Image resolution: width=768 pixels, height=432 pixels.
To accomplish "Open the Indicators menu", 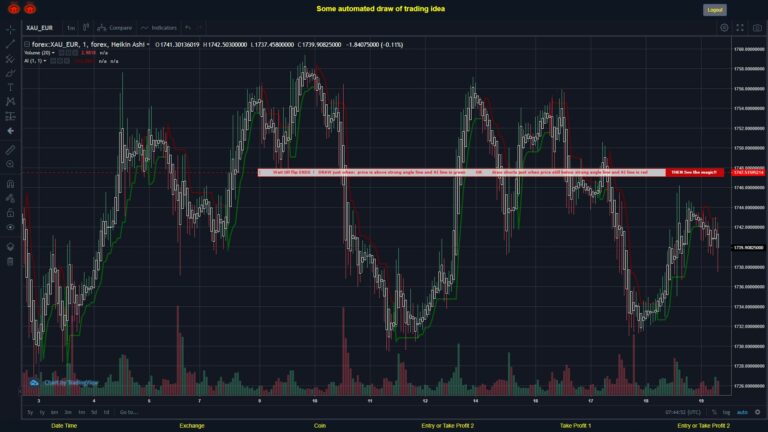I will pyautogui.click(x=159, y=28).
